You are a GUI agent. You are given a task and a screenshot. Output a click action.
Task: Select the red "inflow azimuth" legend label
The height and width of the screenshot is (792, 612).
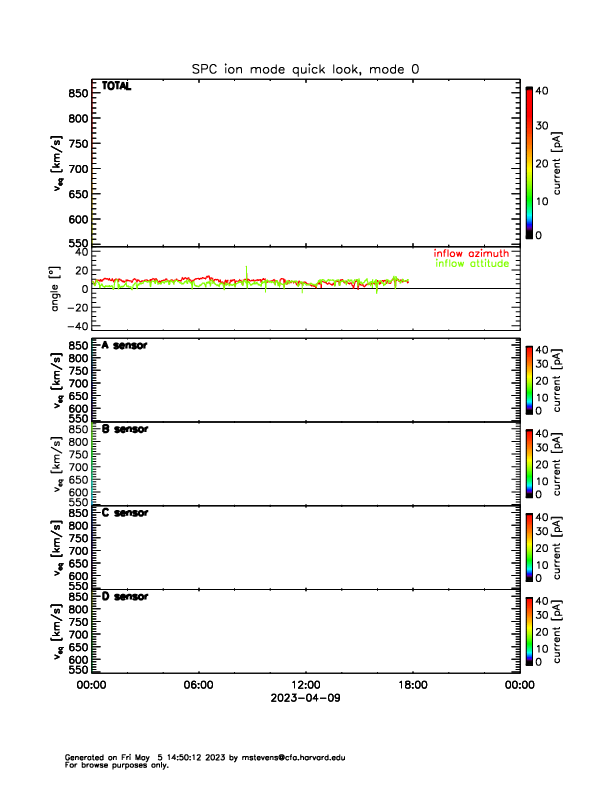(x=471, y=253)
